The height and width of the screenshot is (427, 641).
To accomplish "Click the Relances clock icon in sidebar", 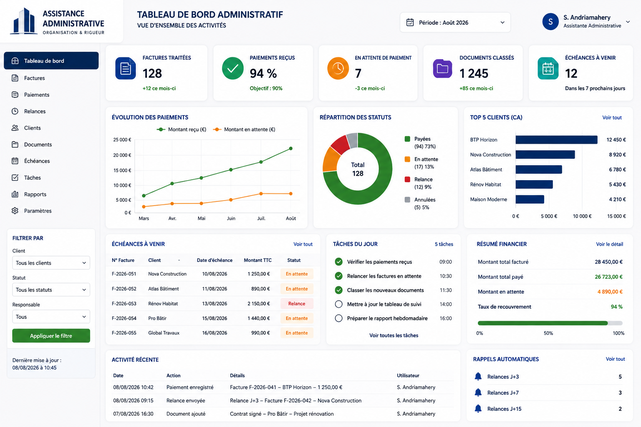I will click(x=15, y=111).
